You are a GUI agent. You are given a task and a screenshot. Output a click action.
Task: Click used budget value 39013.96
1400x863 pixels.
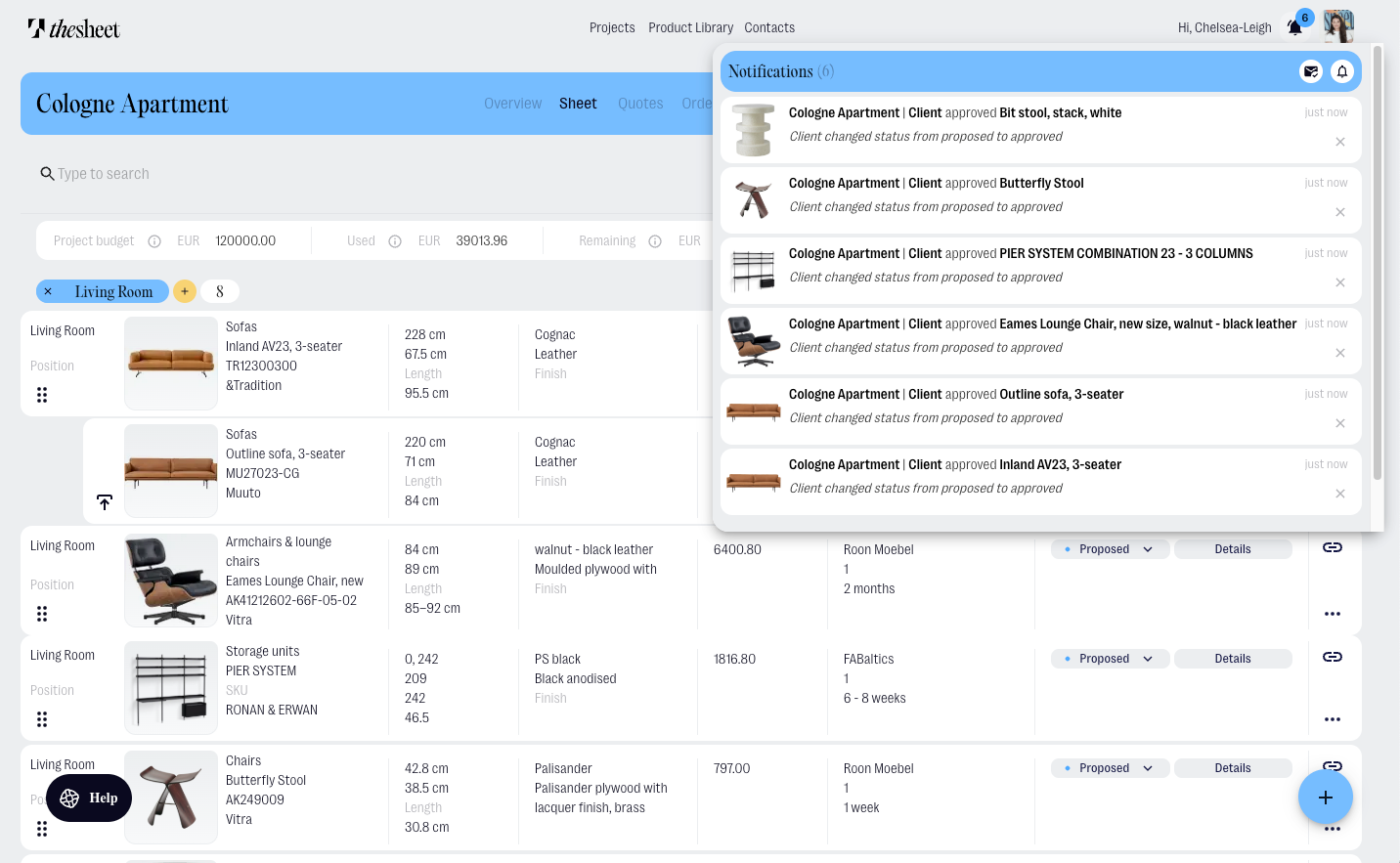pos(482,240)
